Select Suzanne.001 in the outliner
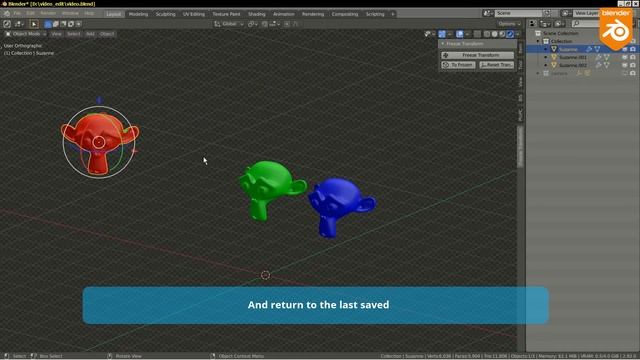640x360 pixels. pos(573,57)
